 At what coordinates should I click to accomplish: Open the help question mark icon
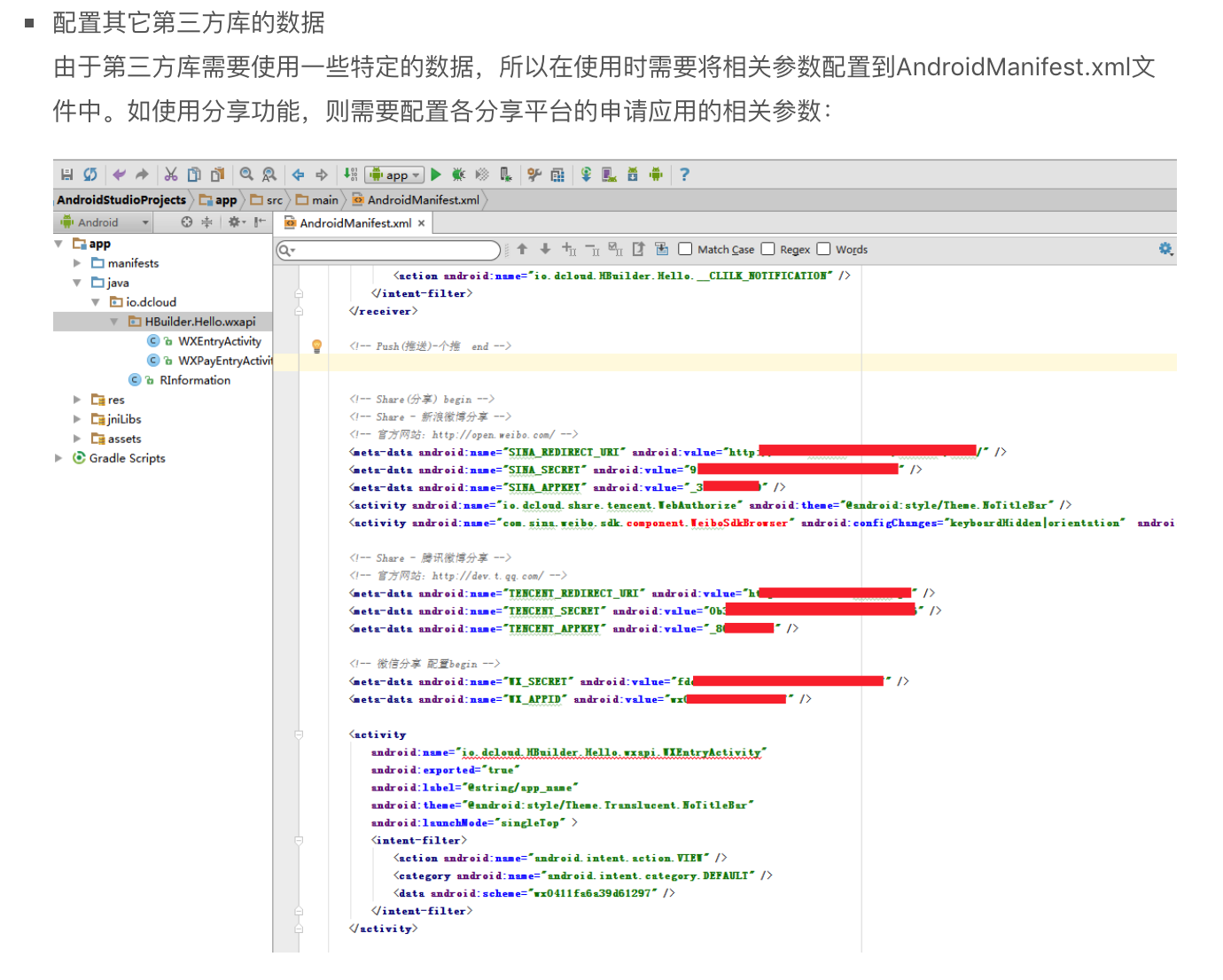tap(684, 175)
